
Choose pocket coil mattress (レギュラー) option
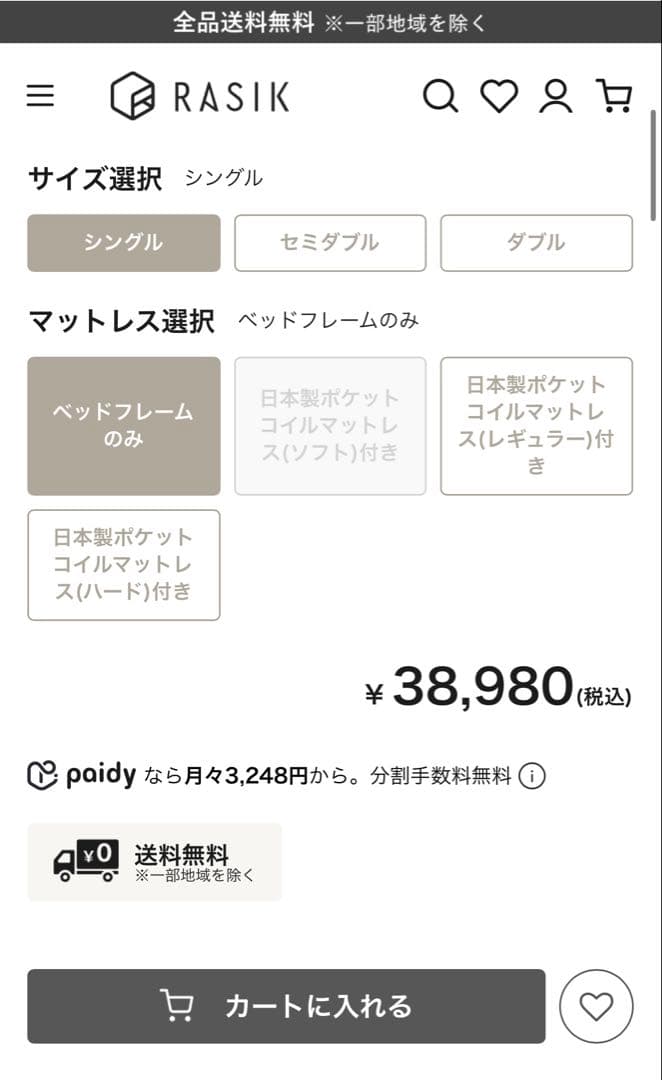(x=536, y=426)
